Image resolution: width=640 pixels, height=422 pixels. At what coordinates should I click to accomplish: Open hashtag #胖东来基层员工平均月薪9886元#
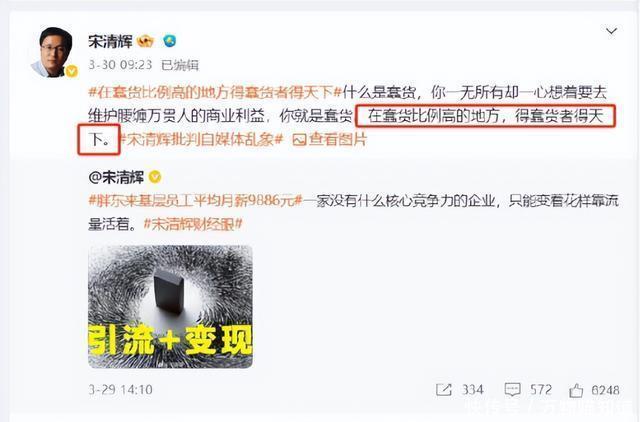point(195,200)
